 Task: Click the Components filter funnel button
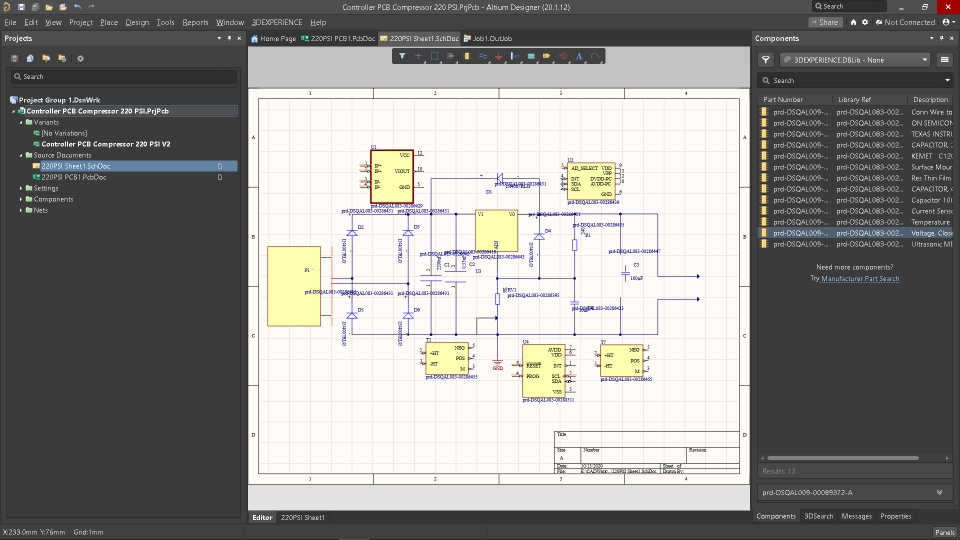(766, 60)
